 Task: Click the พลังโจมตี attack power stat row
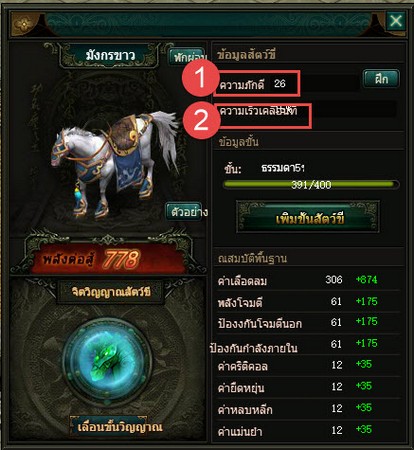pos(308,302)
